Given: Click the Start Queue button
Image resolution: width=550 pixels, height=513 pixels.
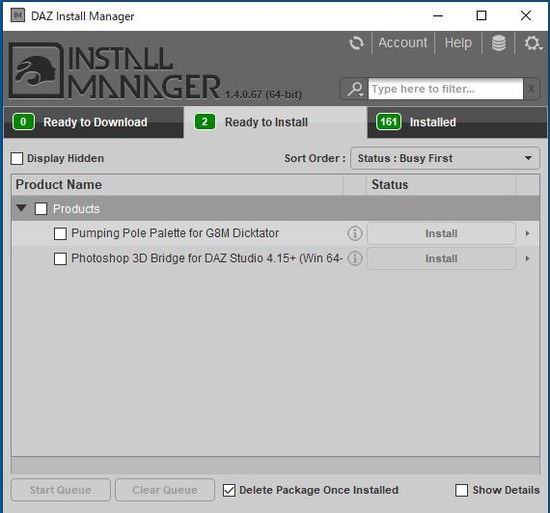Looking at the screenshot, I should [x=61, y=490].
